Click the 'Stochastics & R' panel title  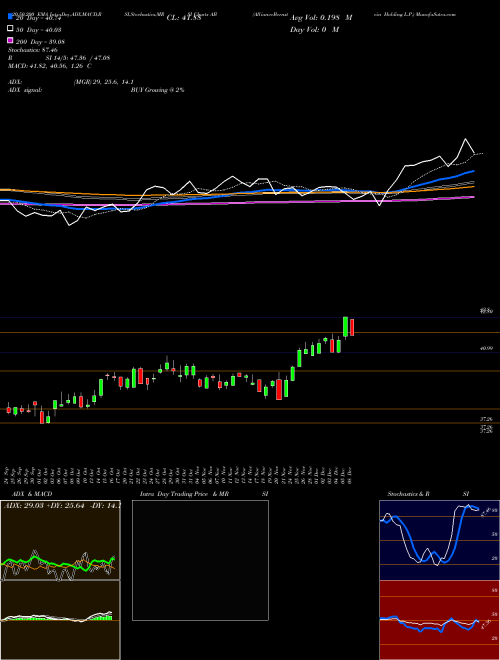click(x=409, y=494)
